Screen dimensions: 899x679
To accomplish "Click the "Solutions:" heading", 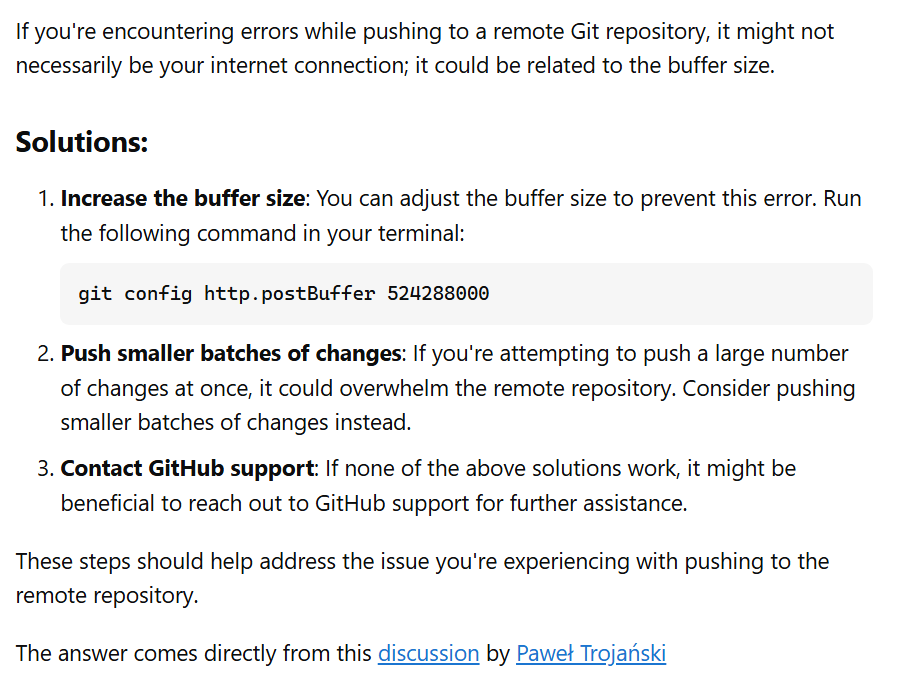I will point(82,142).
